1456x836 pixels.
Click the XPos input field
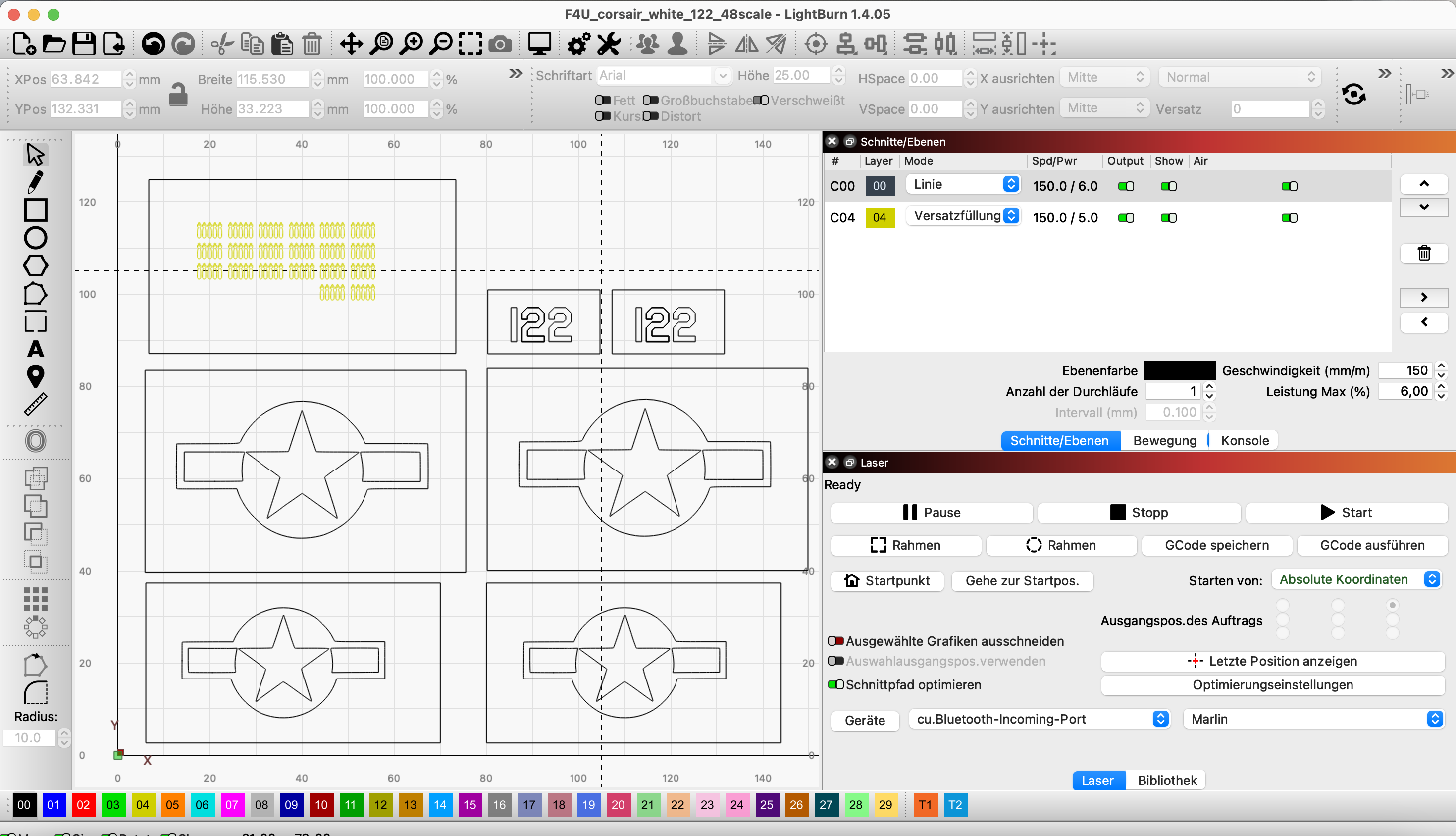[x=86, y=79]
